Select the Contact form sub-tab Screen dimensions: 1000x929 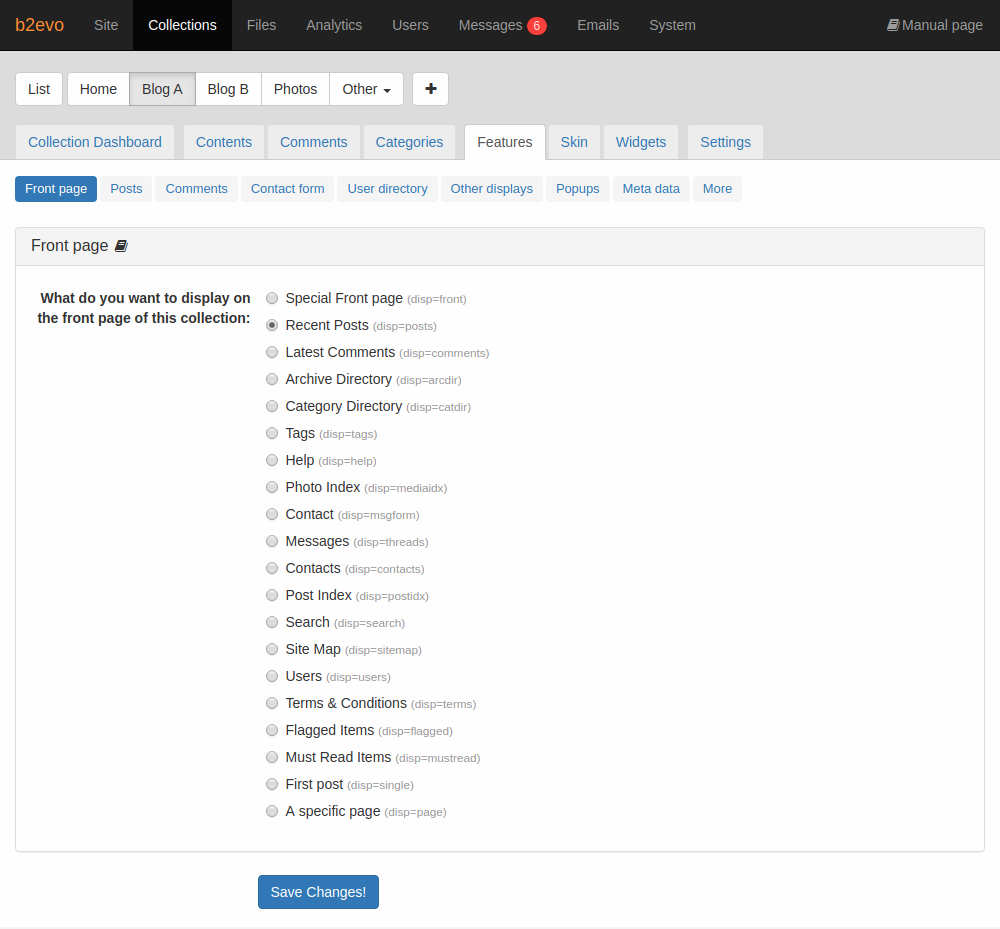pyautogui.click(x=288, y=189)
